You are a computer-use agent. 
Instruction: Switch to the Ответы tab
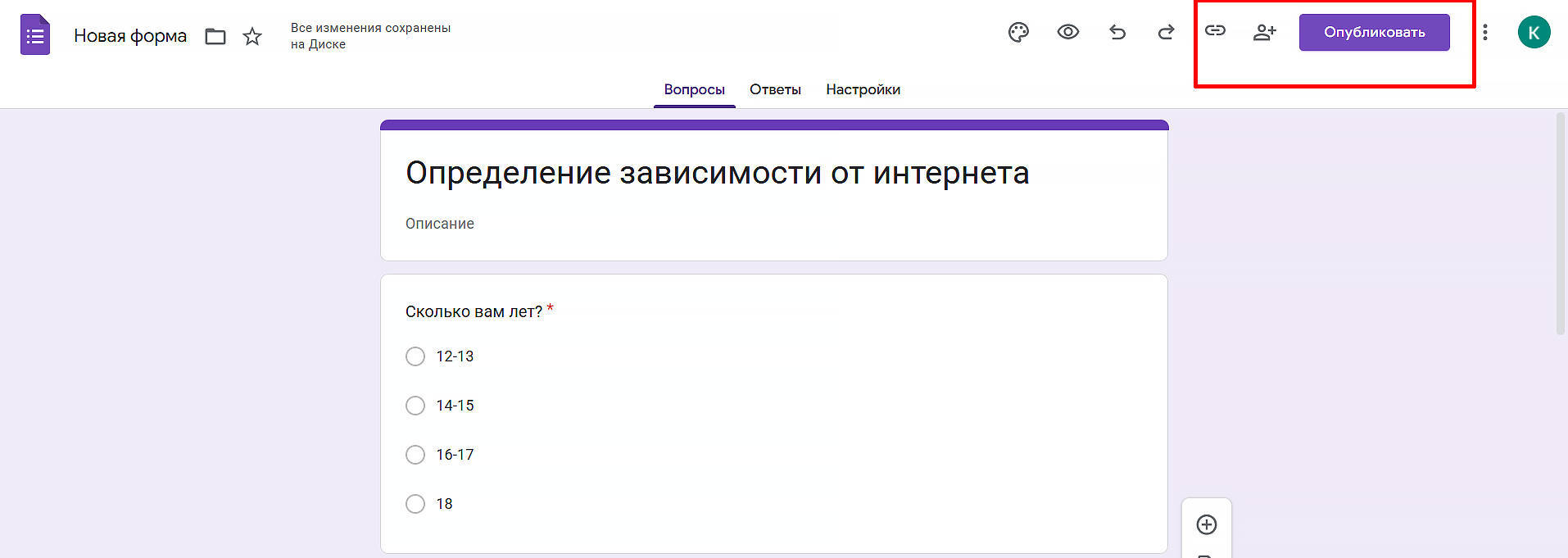pyautogui.click(x=775, y=89)
